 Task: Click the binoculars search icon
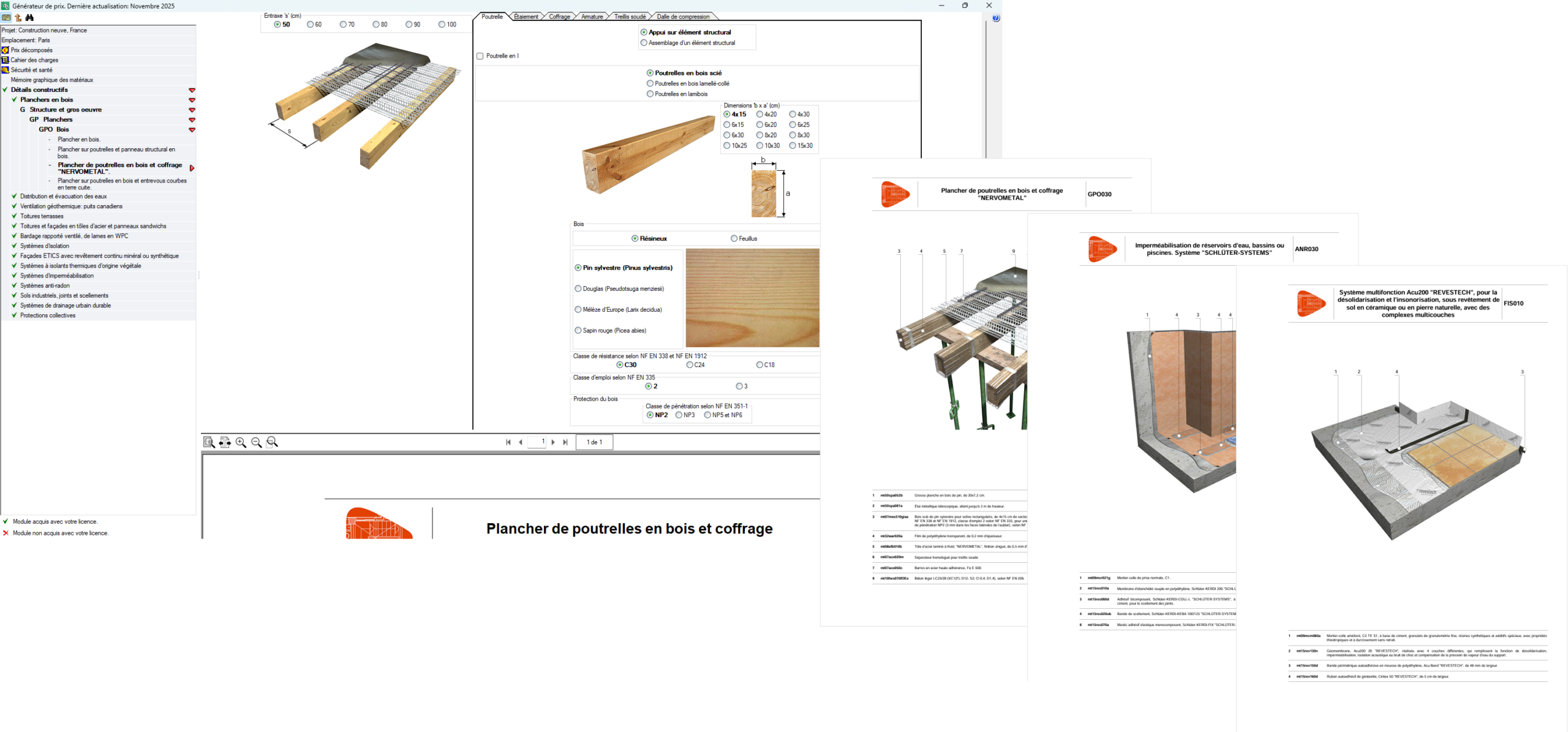click(x=29, y=18)
